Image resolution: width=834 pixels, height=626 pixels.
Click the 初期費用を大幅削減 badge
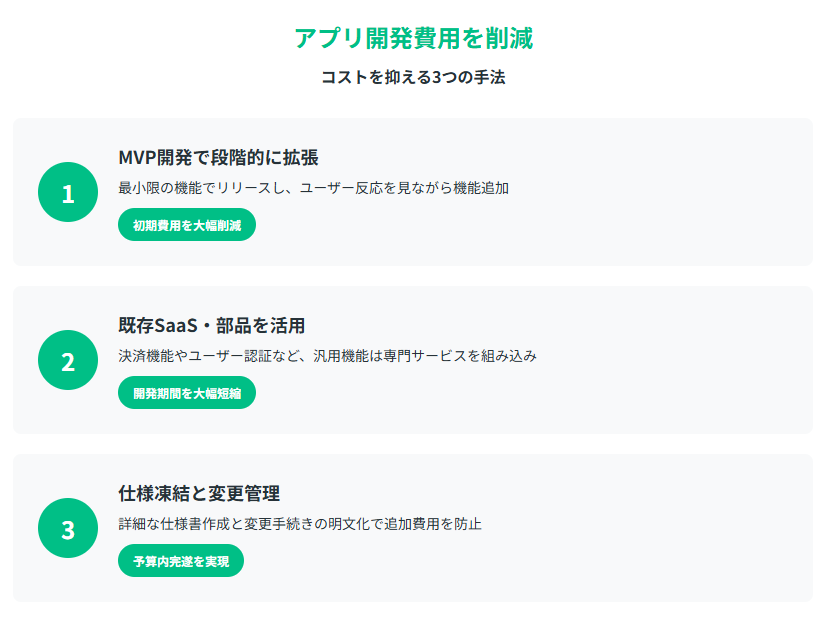tap(187, 225)
